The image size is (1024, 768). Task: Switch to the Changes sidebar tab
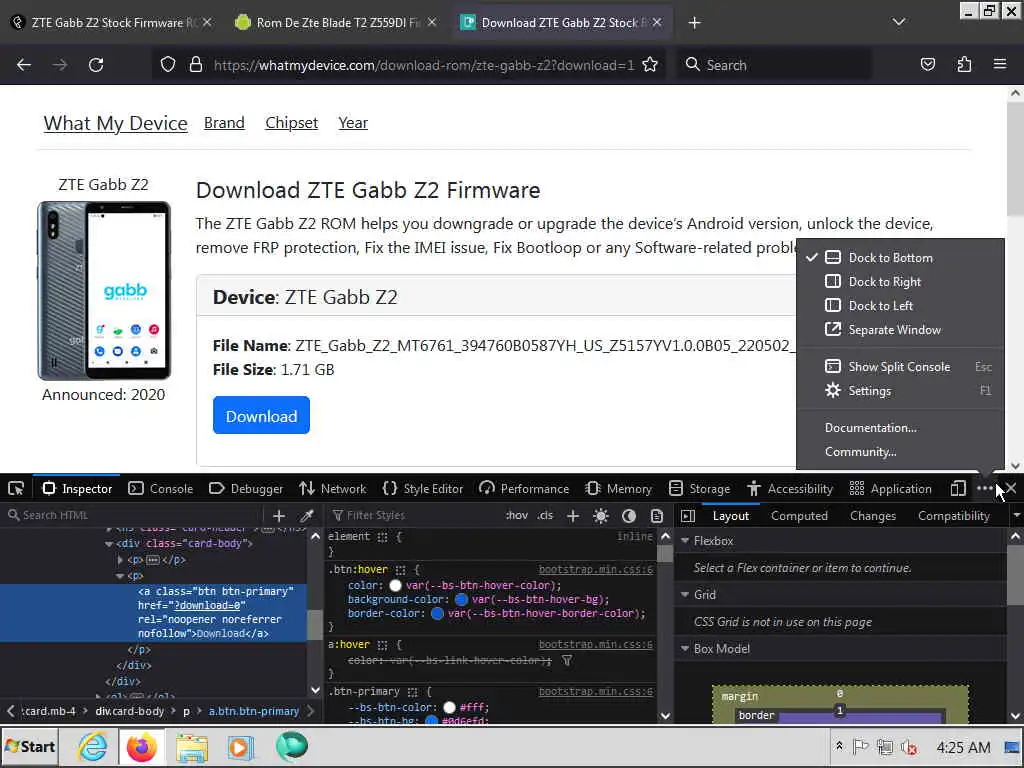(872, 515)
